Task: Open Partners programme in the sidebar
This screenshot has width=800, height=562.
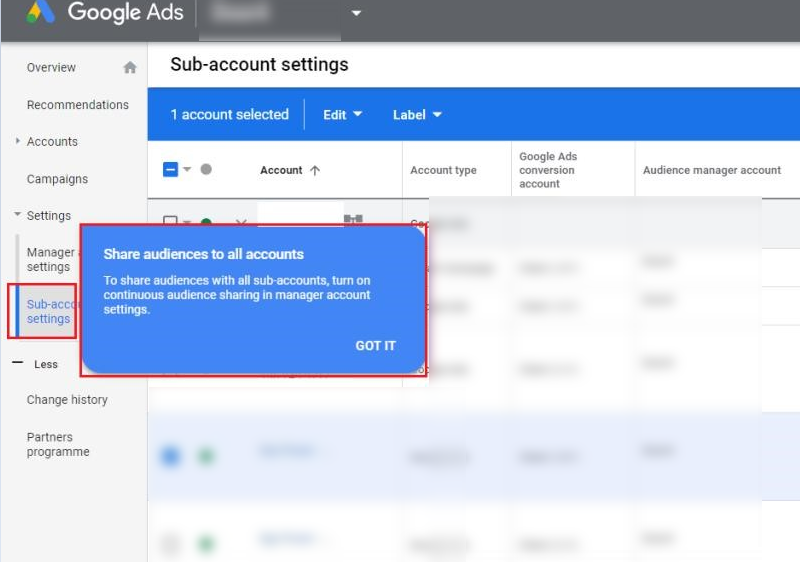Action: 58,444
